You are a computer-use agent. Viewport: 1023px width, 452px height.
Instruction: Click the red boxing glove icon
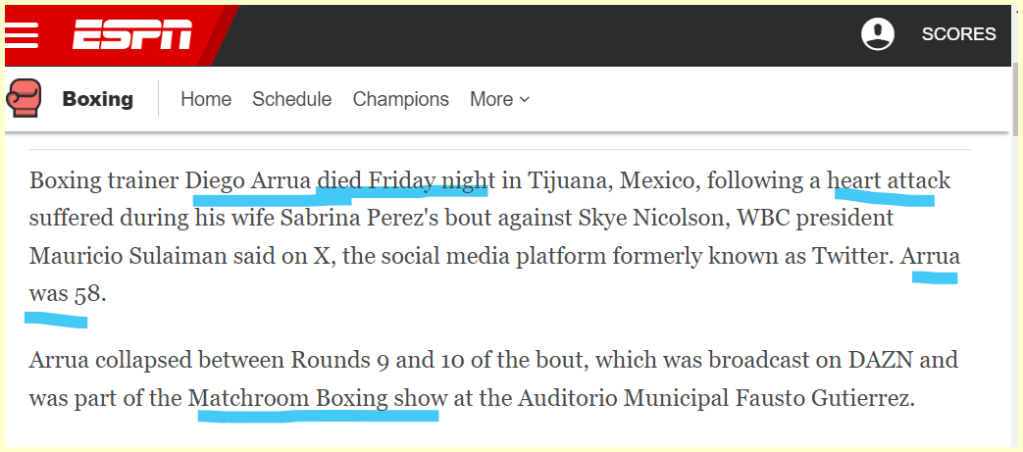click(x=24, y=98)
